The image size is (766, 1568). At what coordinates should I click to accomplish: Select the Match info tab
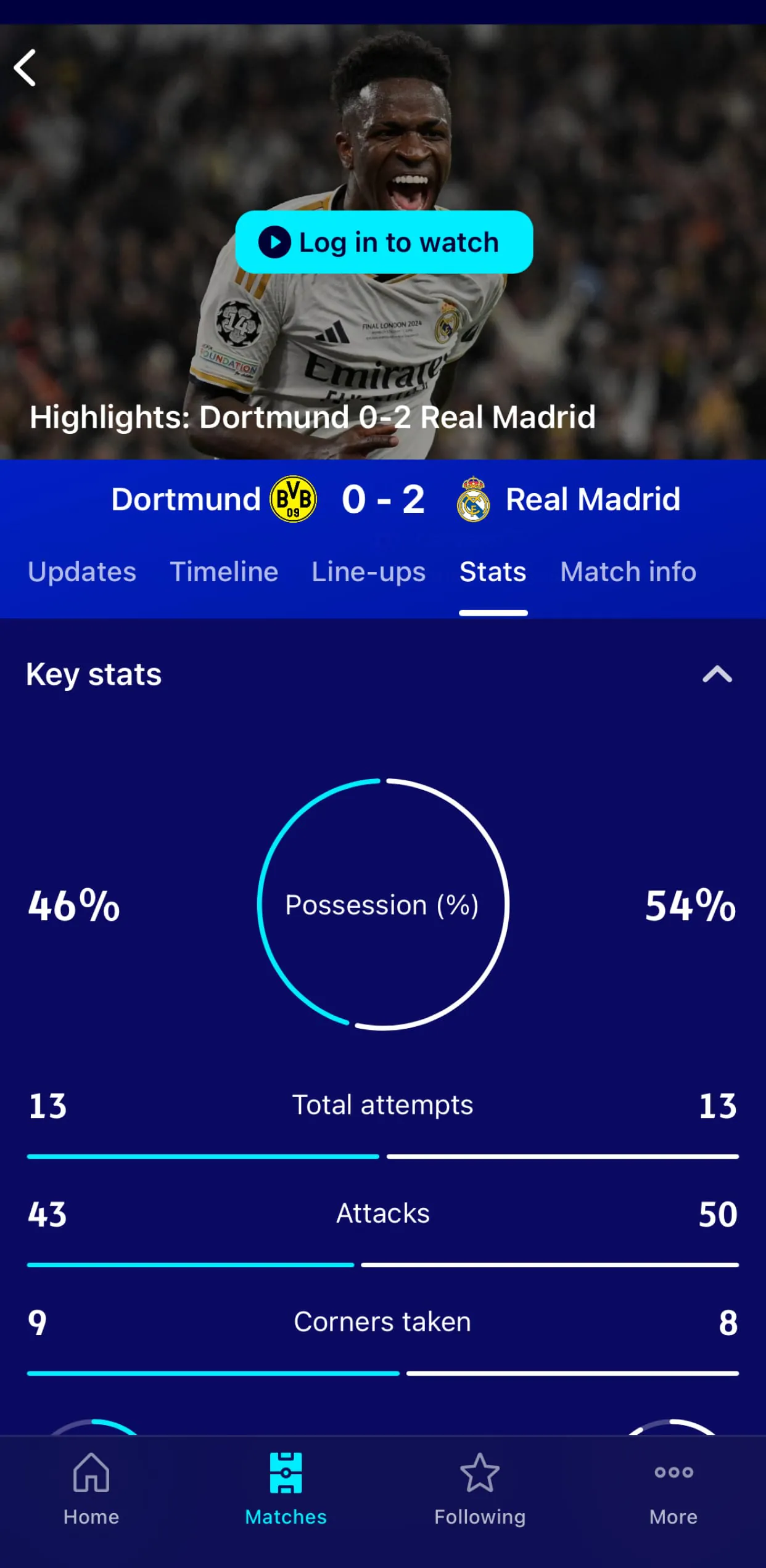pos(628,572)
